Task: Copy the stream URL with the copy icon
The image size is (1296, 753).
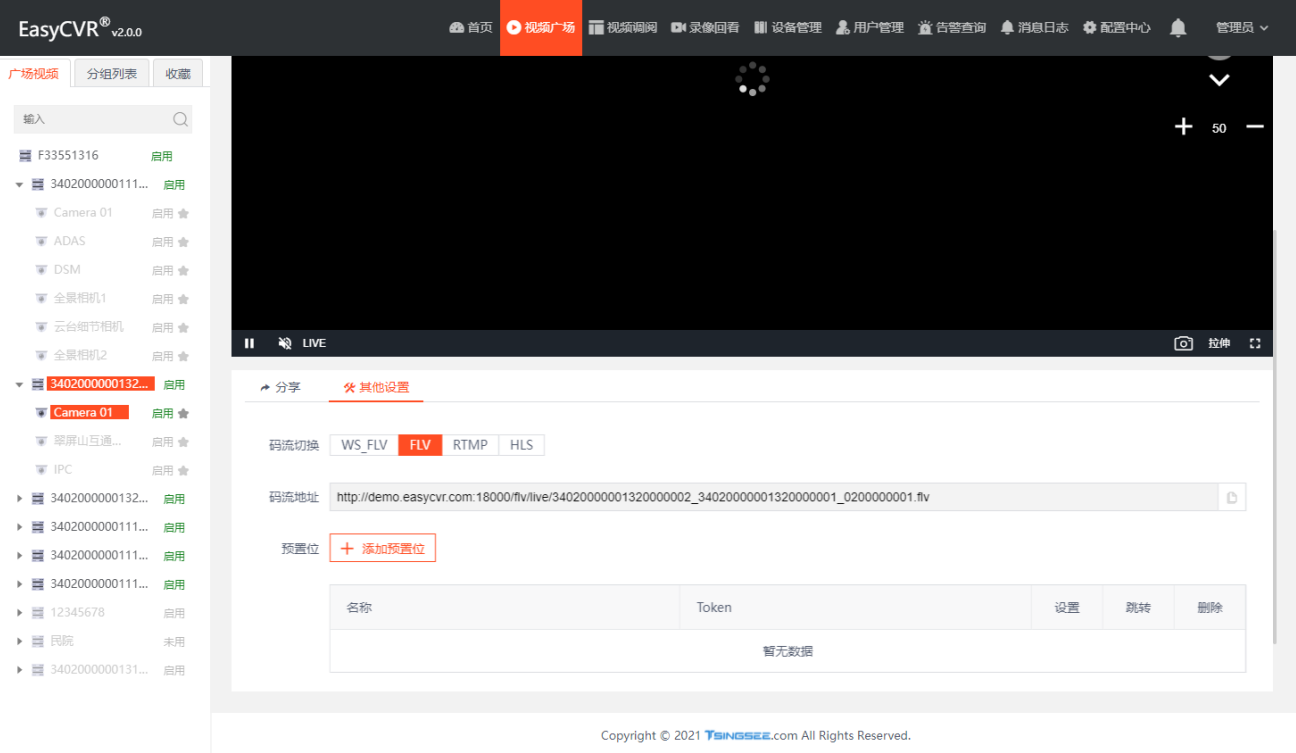Action: (1231, 496)
